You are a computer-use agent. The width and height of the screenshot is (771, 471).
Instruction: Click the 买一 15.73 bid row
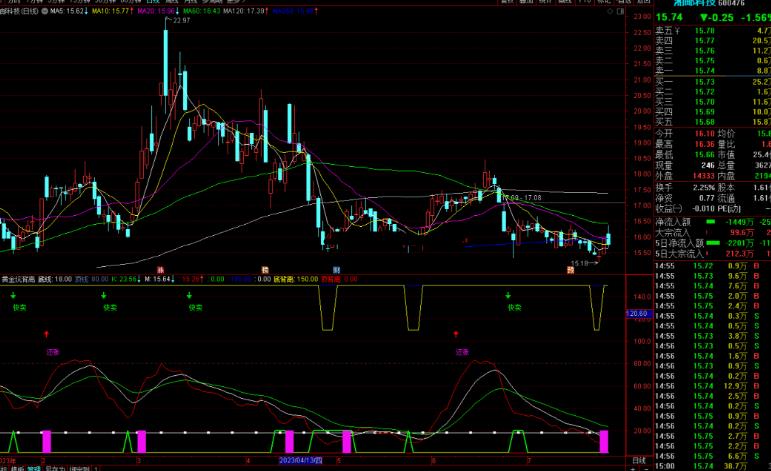(x=713, y=82)
